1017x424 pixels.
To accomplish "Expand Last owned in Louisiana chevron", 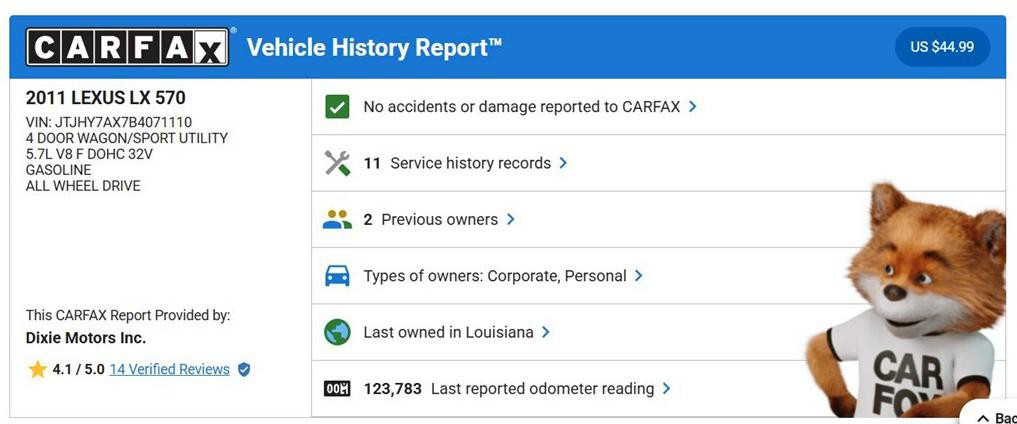I will [545, 332].
